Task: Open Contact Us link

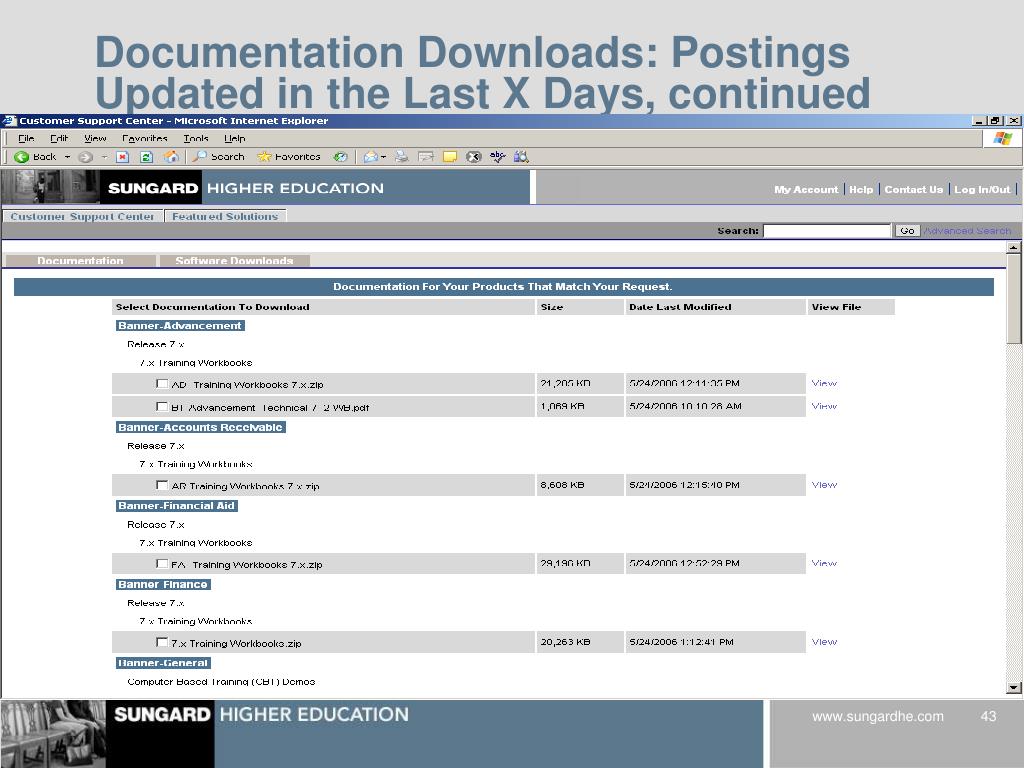Action: 914,189
